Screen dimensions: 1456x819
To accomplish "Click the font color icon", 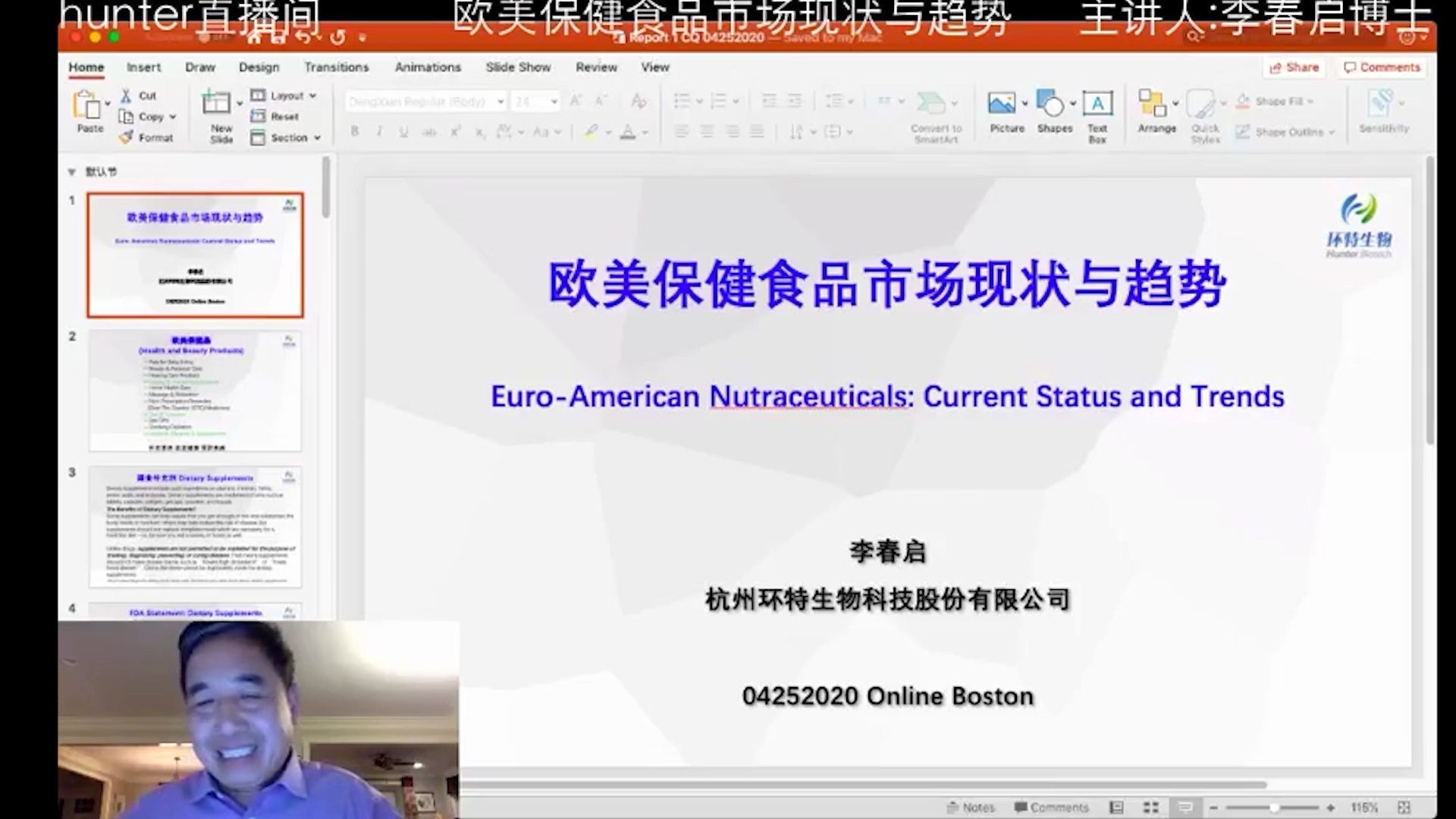I will [x=628, y=132].
